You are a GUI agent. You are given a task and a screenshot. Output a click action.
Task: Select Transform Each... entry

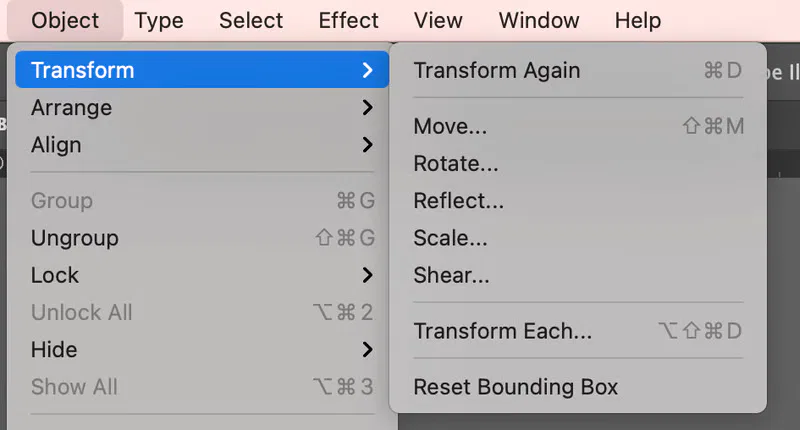tap(578, 331)
